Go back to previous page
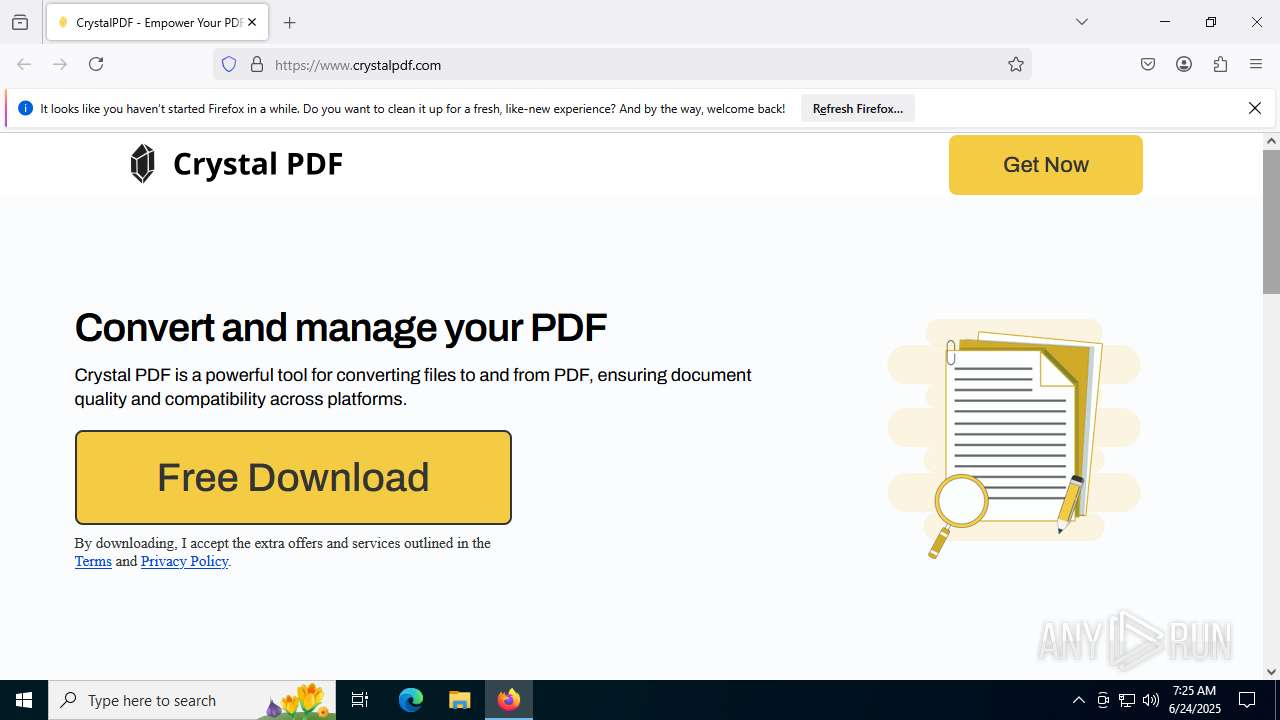This screenshot has height=720, width=1280. pos(24,64)
